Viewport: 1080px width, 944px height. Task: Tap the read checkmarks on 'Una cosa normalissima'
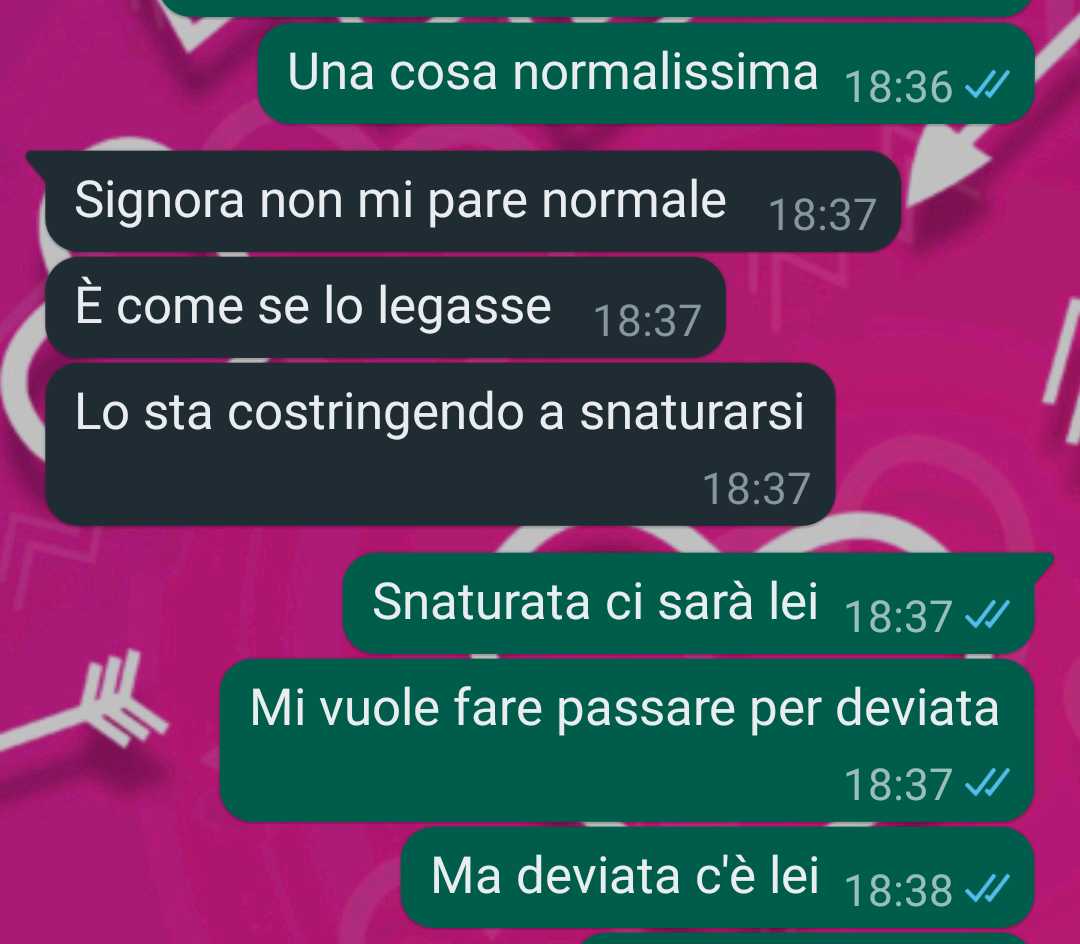987,85
